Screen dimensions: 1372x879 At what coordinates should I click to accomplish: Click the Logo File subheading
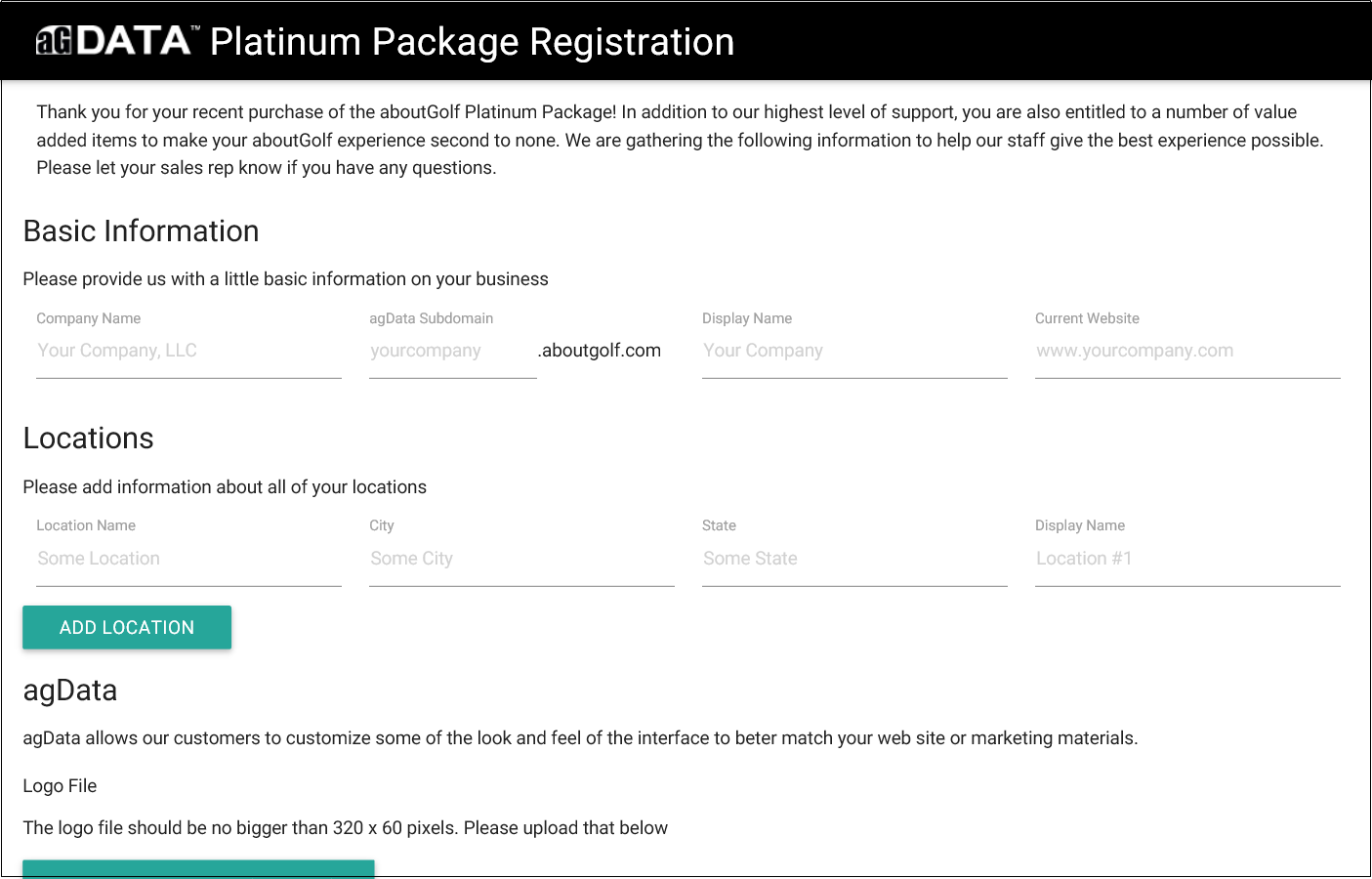(61, 786)
